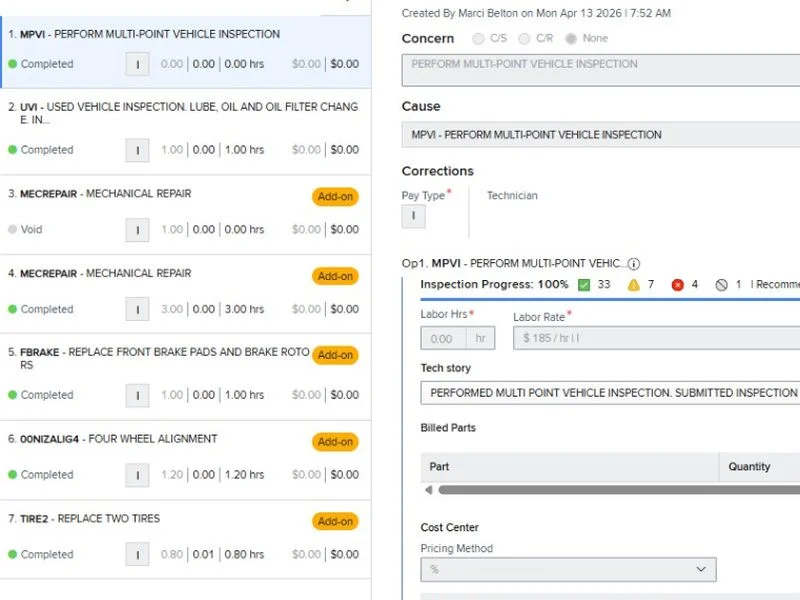Click the info icon next to Op1 MPVI
This screenshot has height=600, width=800.
(x=634, y=264)
